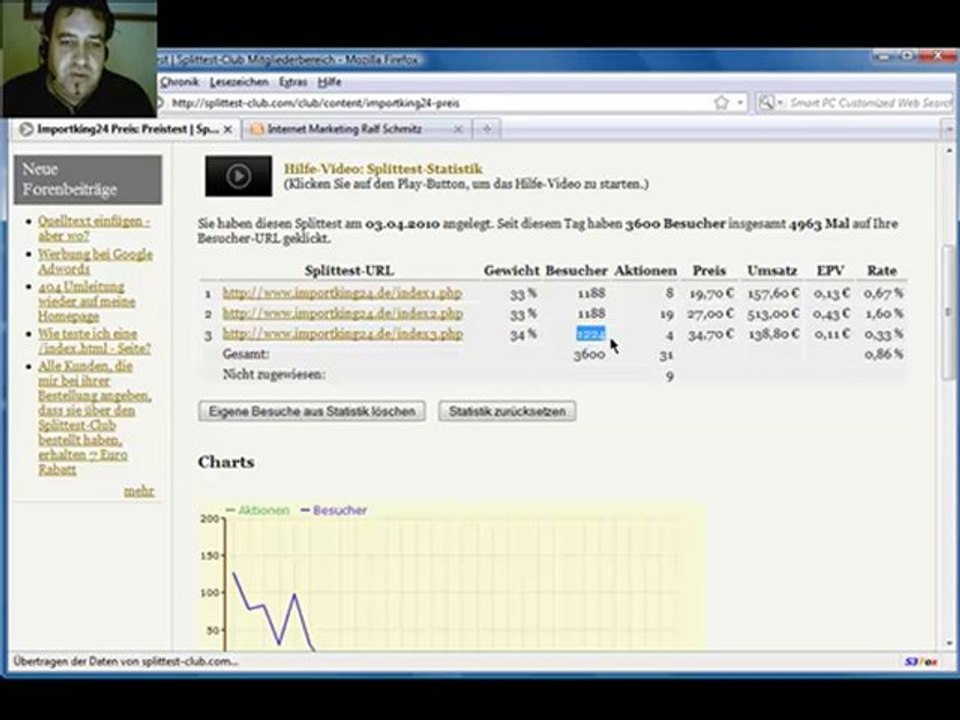Image resolution: width=960 pixels, height=720 pixels.
Task: Open the importking24.de/index1.php link
Action: coord(342,293)
